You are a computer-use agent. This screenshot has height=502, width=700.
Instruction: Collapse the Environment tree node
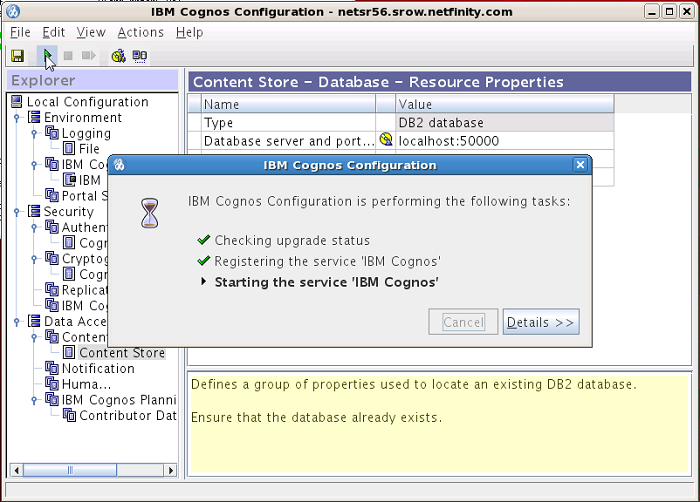pos(17,118)
